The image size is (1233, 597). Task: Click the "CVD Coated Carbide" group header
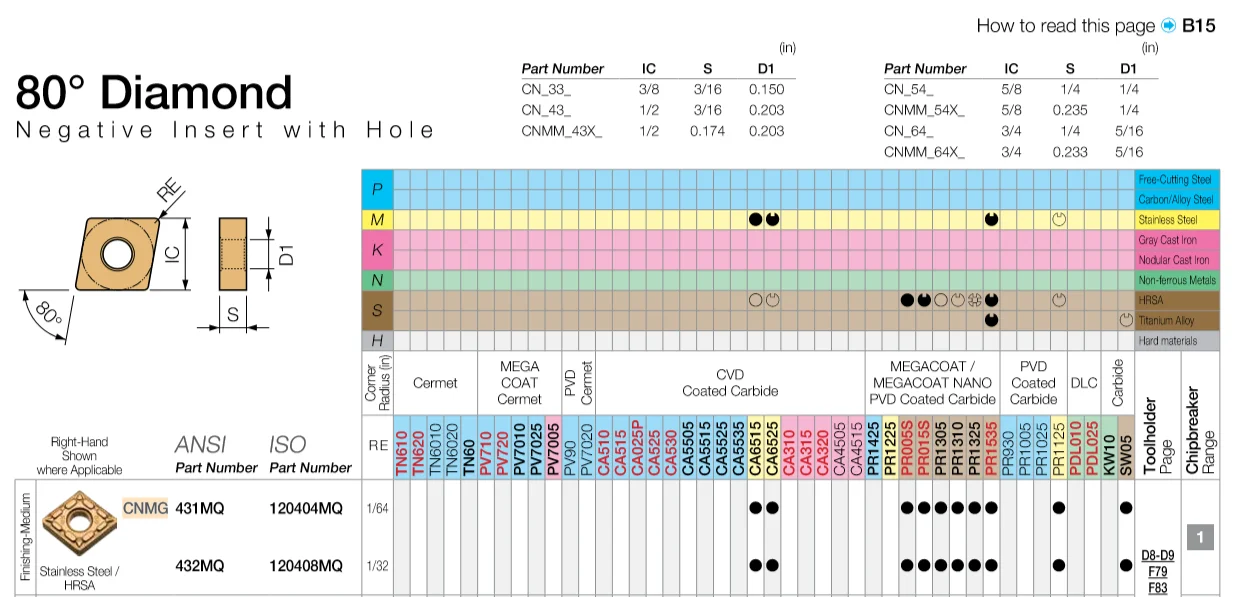730,383
